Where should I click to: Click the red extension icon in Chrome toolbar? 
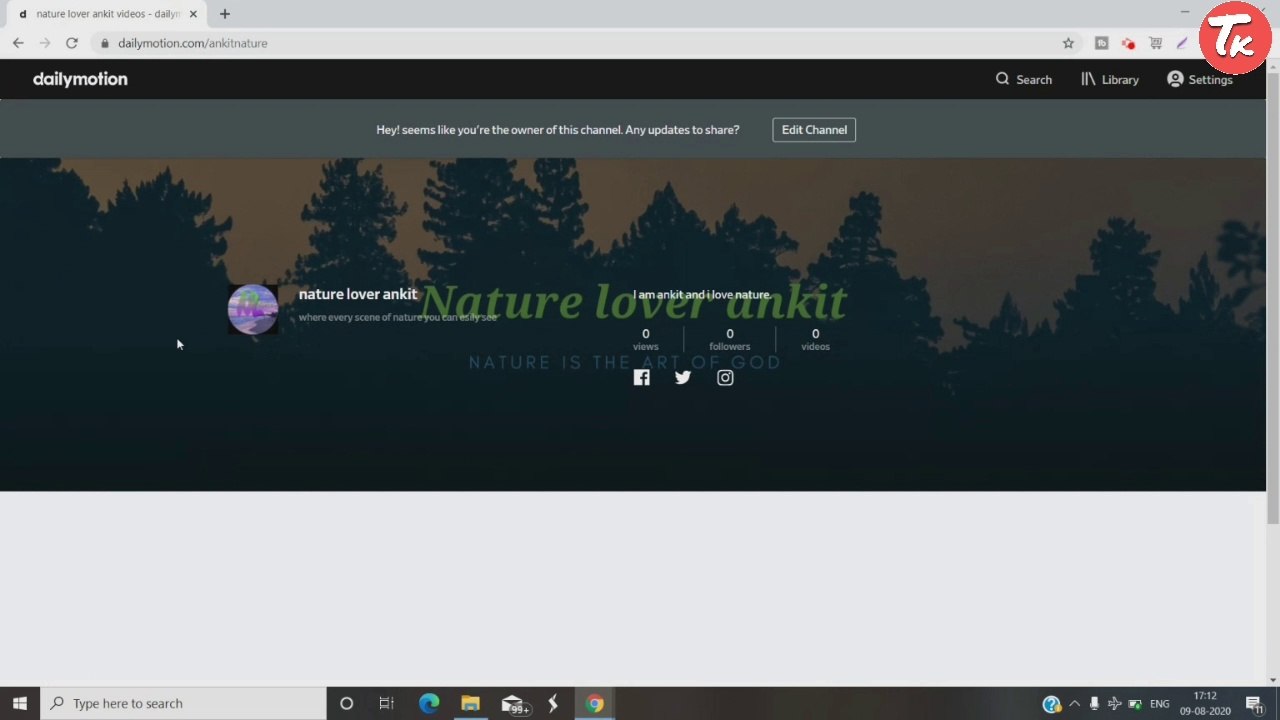coord(1128,43)
